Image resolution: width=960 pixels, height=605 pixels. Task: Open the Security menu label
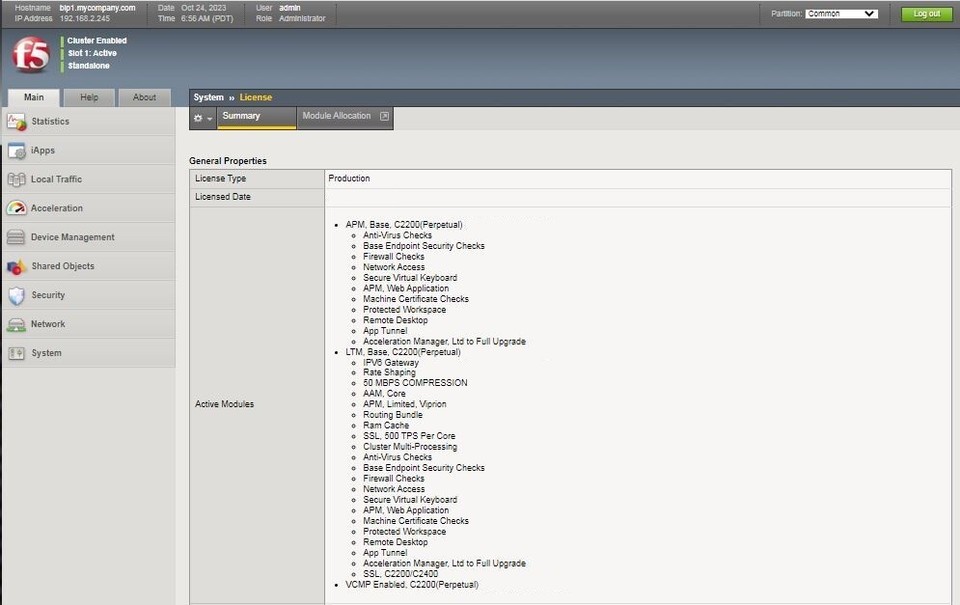(48, 295)
